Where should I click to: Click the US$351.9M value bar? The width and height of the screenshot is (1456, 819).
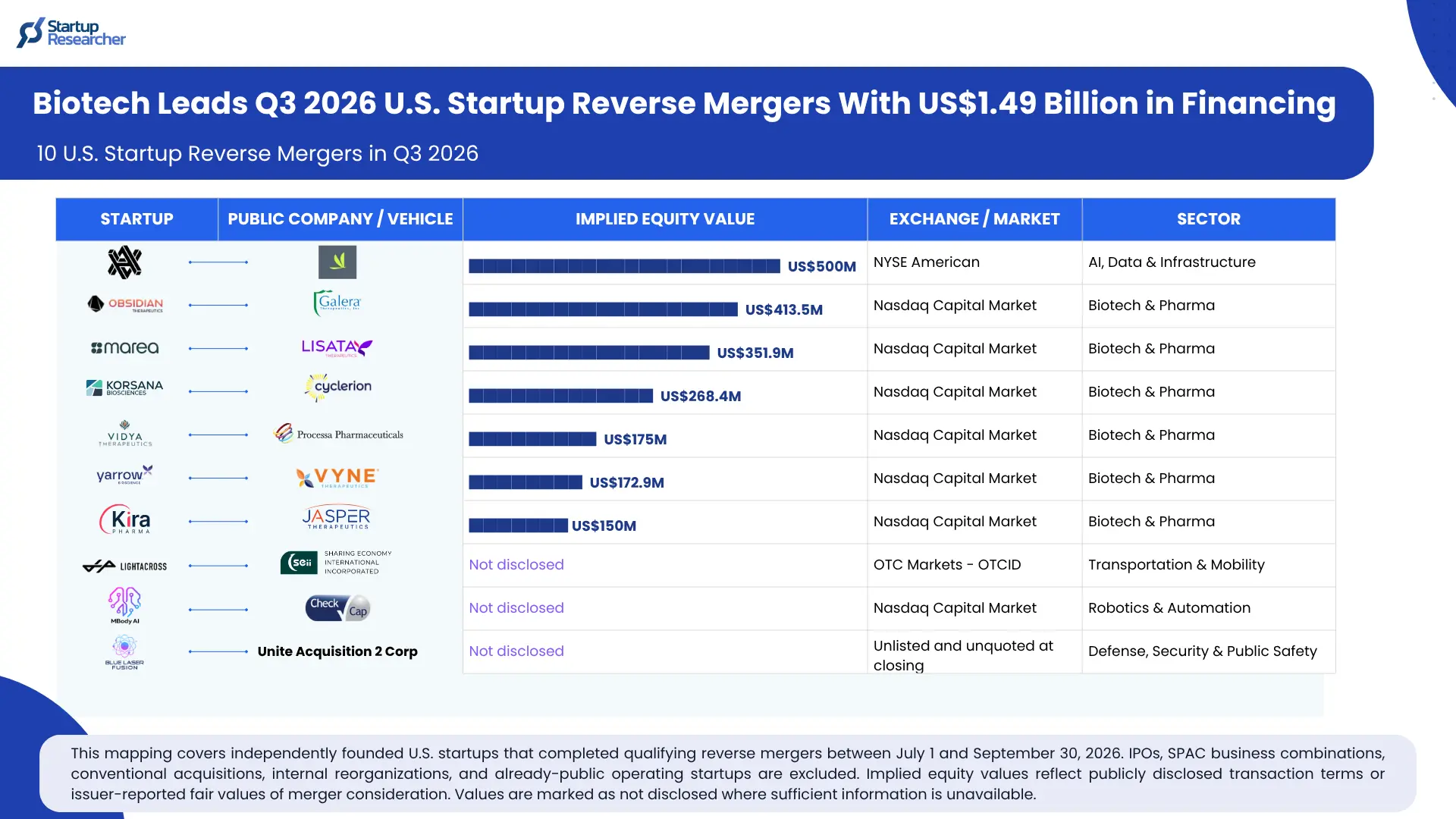(589, 353)
